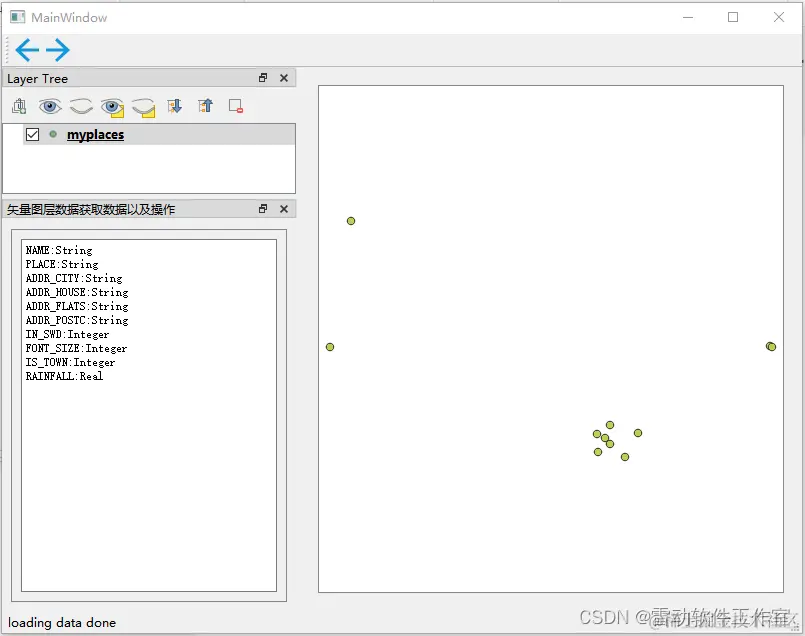The width and height of the screenshot is (805, 636).
Task: Uncheck the myplaces layer checkbox
Action: click(32, 134)
